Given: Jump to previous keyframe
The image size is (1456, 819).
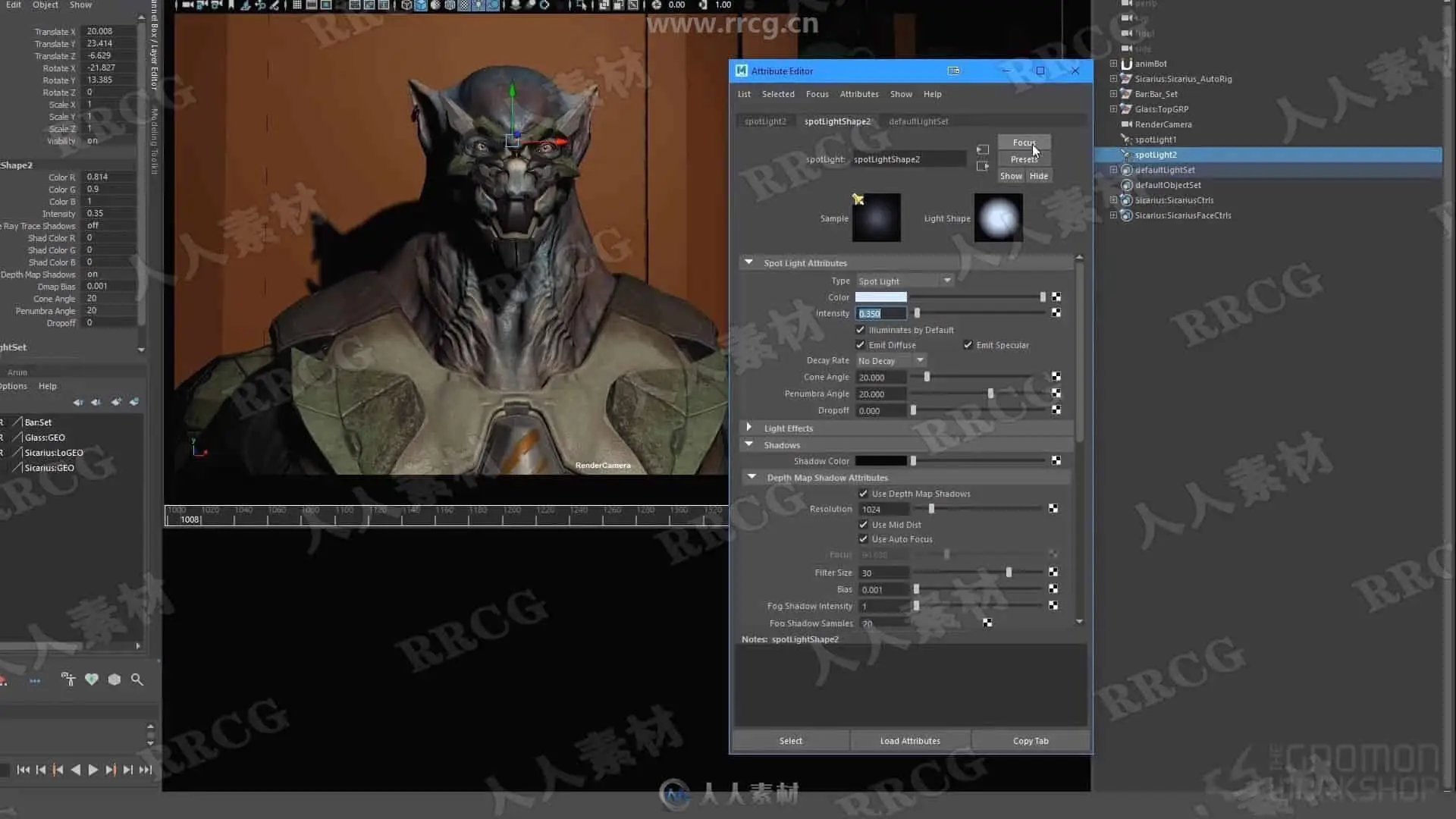Looking at the screenshot, I should [58, 770].
